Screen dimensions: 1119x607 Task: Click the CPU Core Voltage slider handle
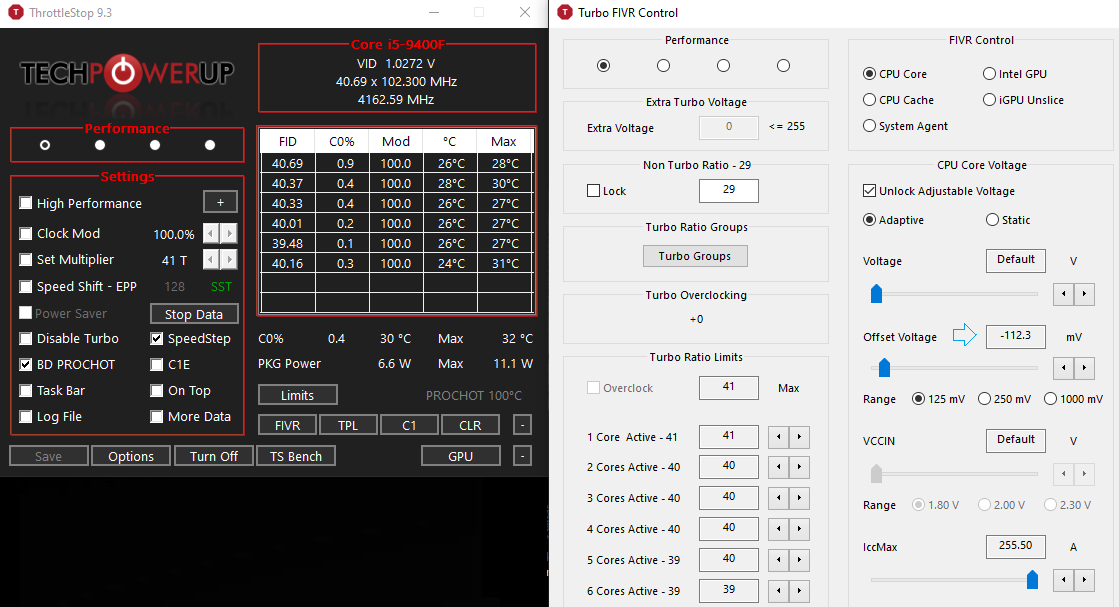[x=876, y=293]
